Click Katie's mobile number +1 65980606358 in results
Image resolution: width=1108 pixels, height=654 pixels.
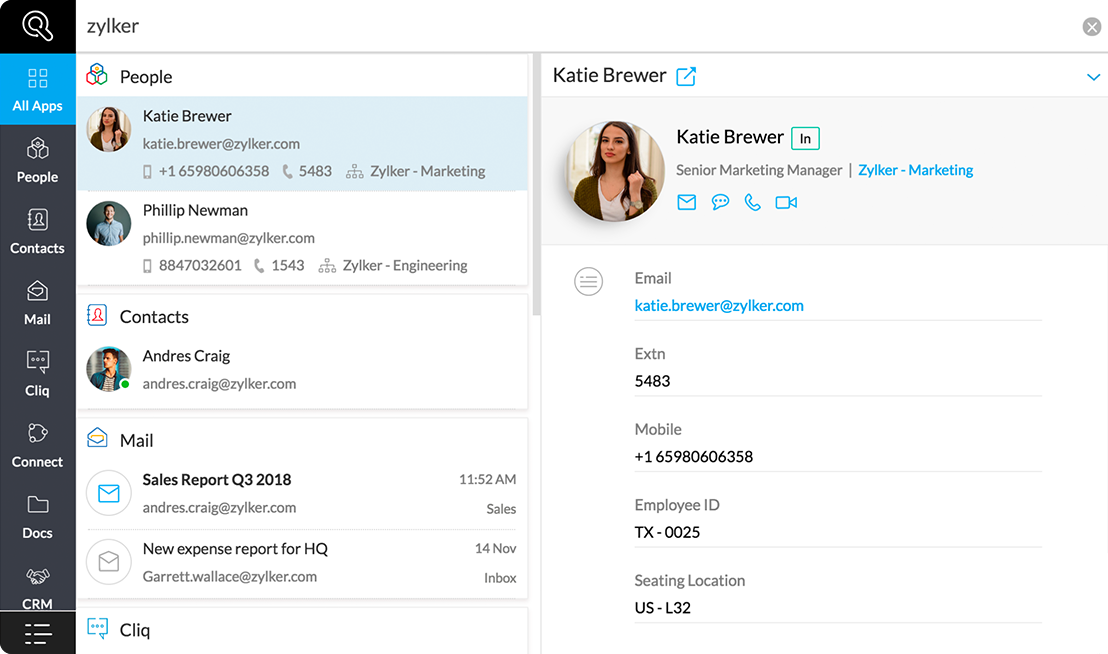pyautogui.click(x=213, y=171)
